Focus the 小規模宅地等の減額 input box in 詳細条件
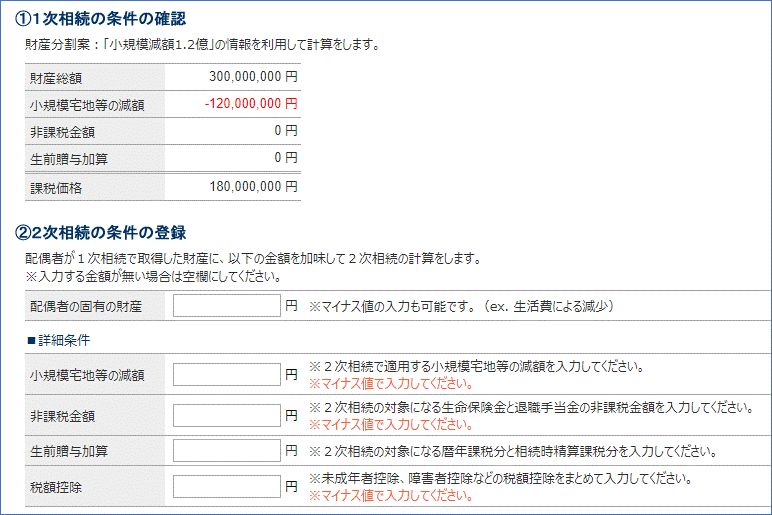The height and width of the screenshot is (515, 772). tap(226, 375)
